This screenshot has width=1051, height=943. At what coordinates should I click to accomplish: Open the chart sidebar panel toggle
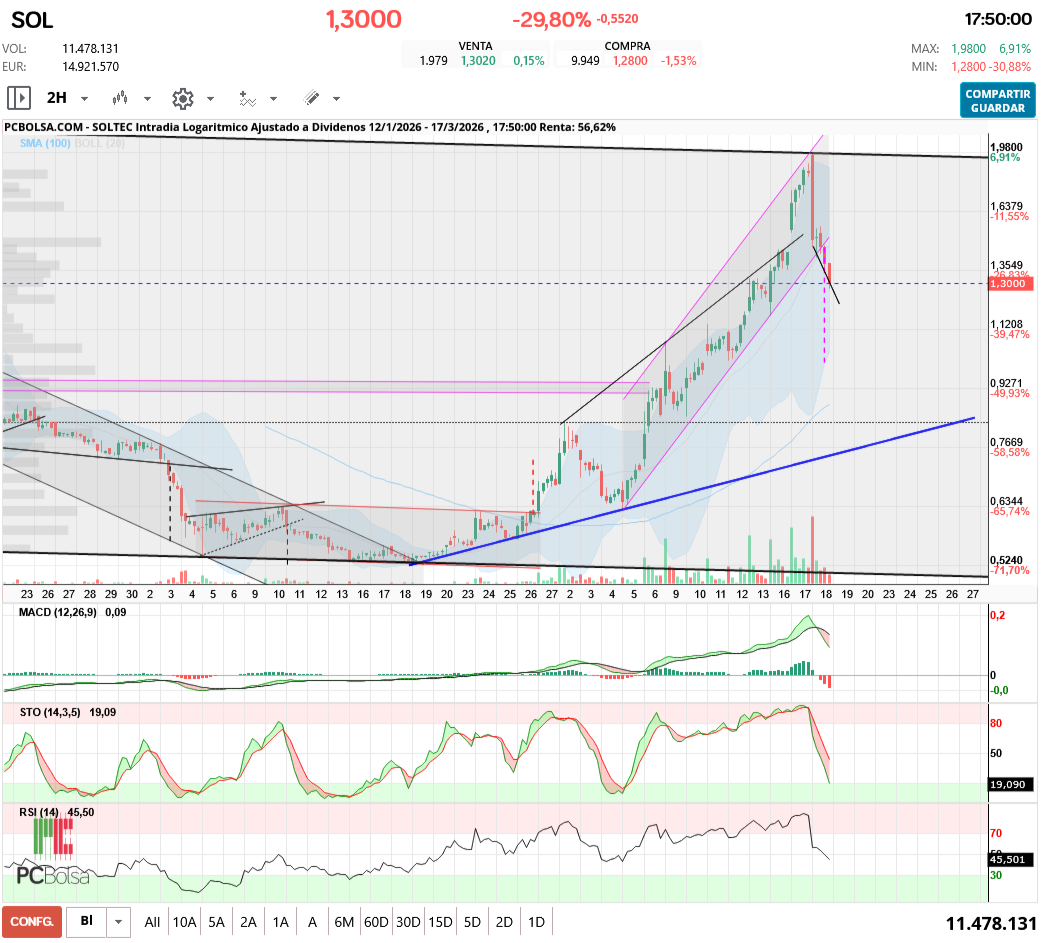[x=18, y=97]
